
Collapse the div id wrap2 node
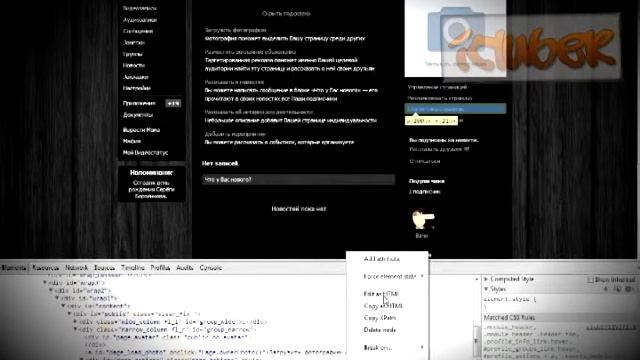pyautogui.click(x=51, y=291)
